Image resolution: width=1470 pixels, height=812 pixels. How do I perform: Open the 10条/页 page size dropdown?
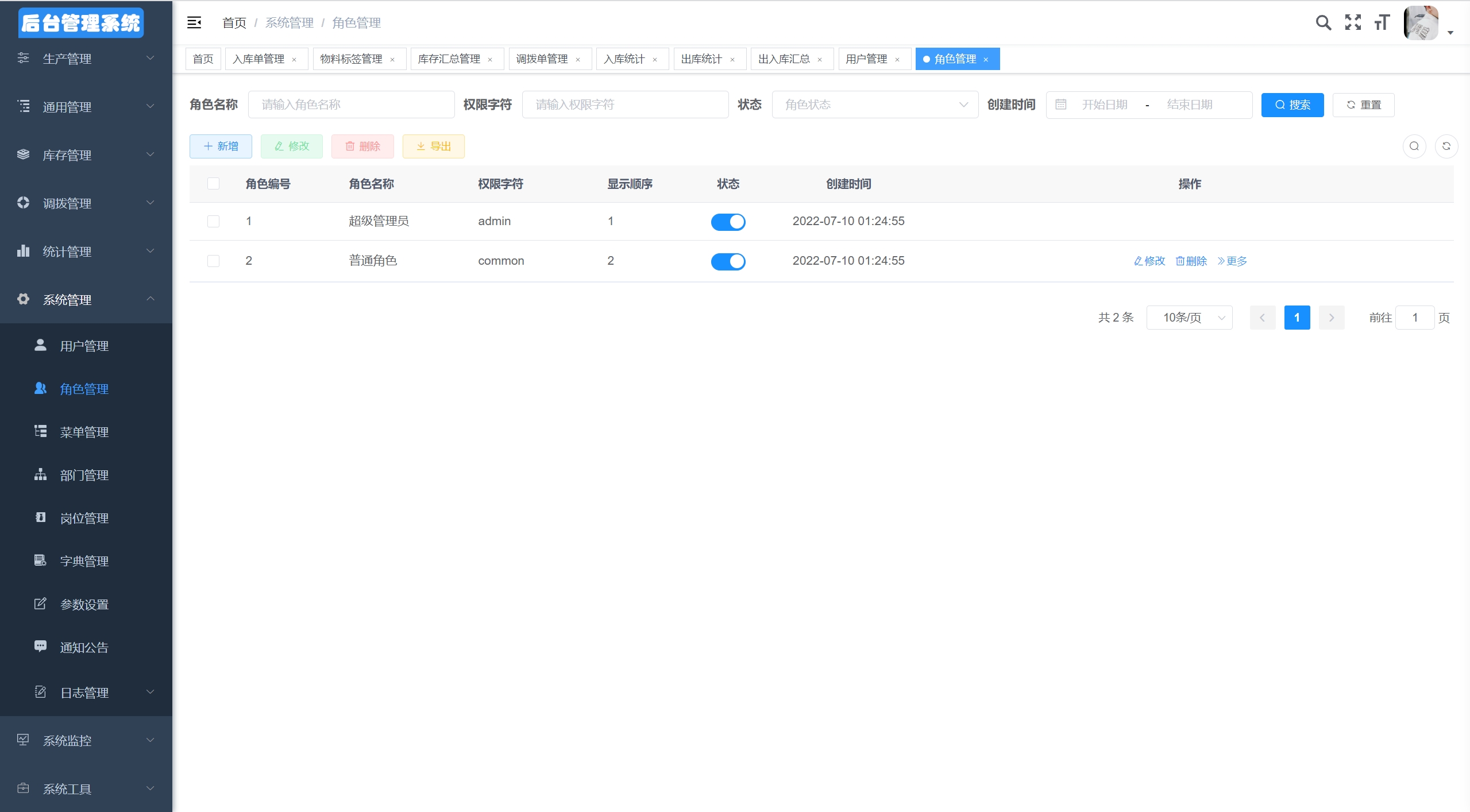click(1189, 318)
